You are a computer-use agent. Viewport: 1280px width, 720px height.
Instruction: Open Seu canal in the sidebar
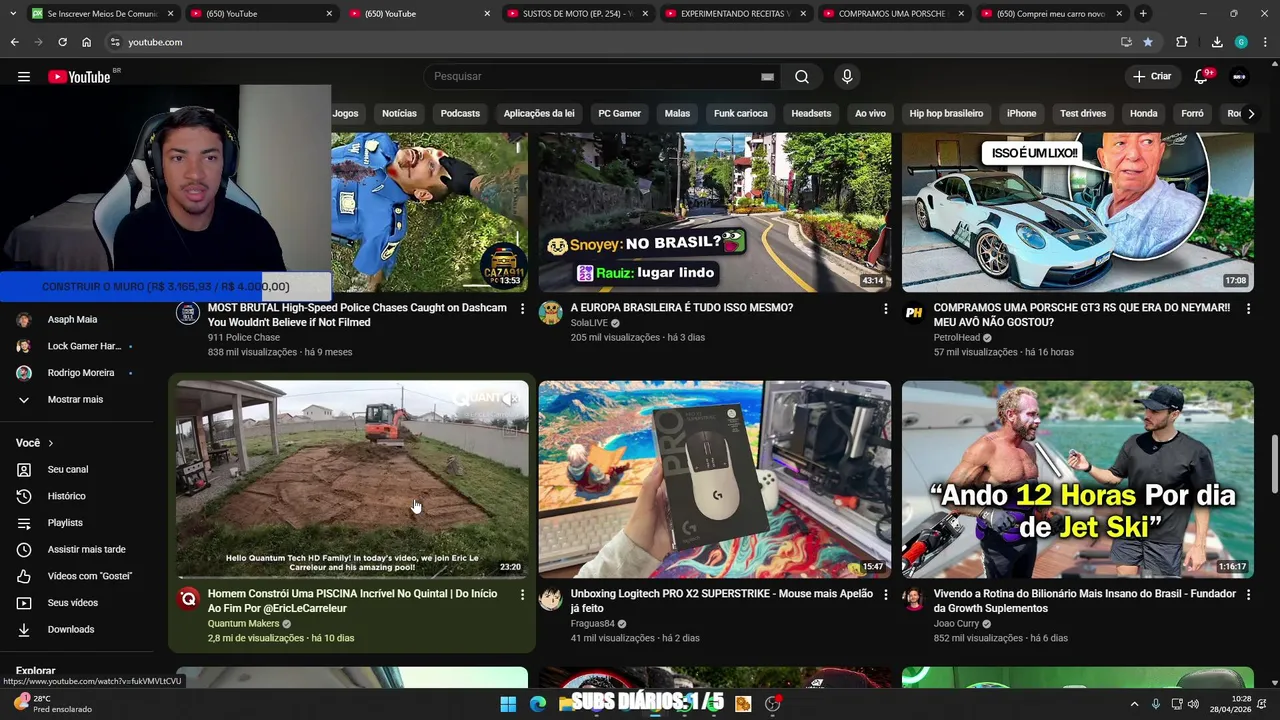(x=68, y=470)
